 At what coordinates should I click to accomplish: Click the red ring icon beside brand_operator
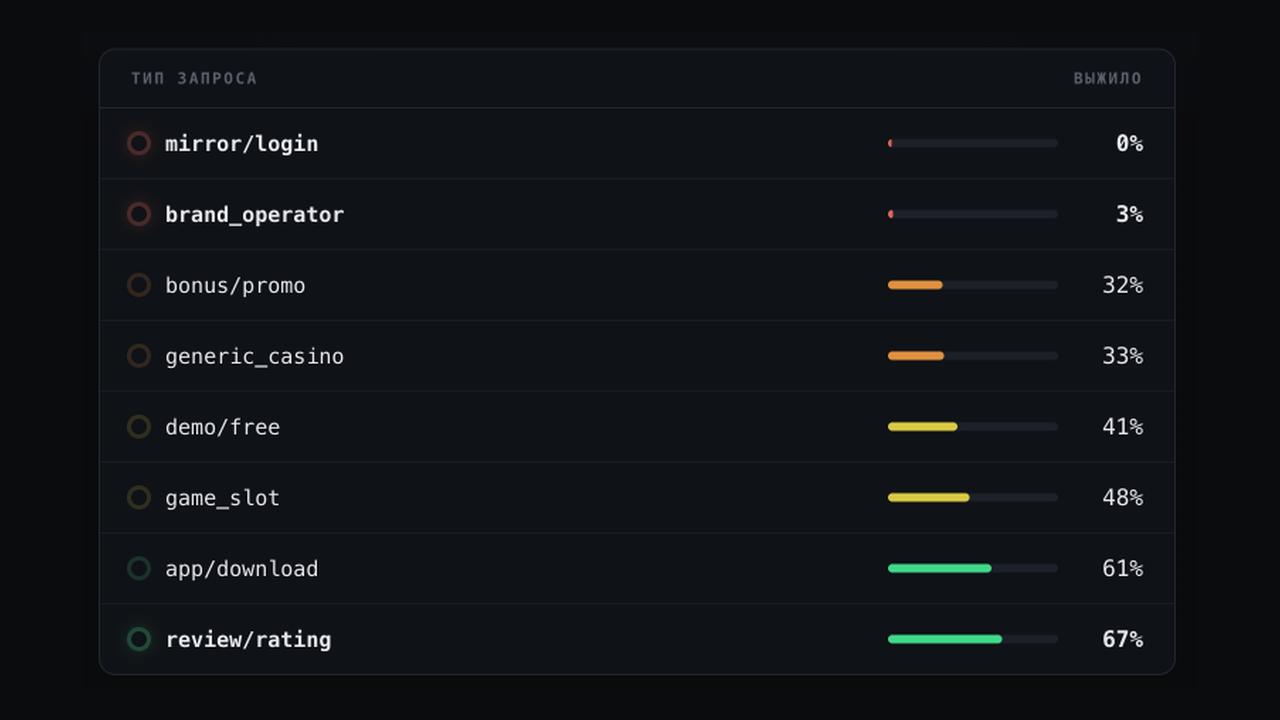pos(139,215)
